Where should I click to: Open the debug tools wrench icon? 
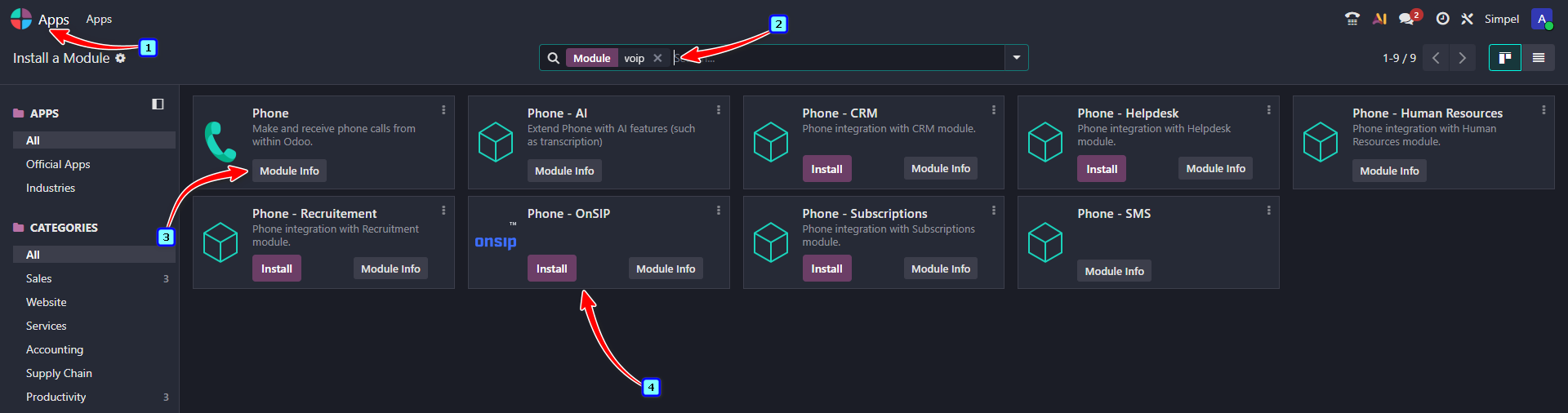(x=1468, y=19)
